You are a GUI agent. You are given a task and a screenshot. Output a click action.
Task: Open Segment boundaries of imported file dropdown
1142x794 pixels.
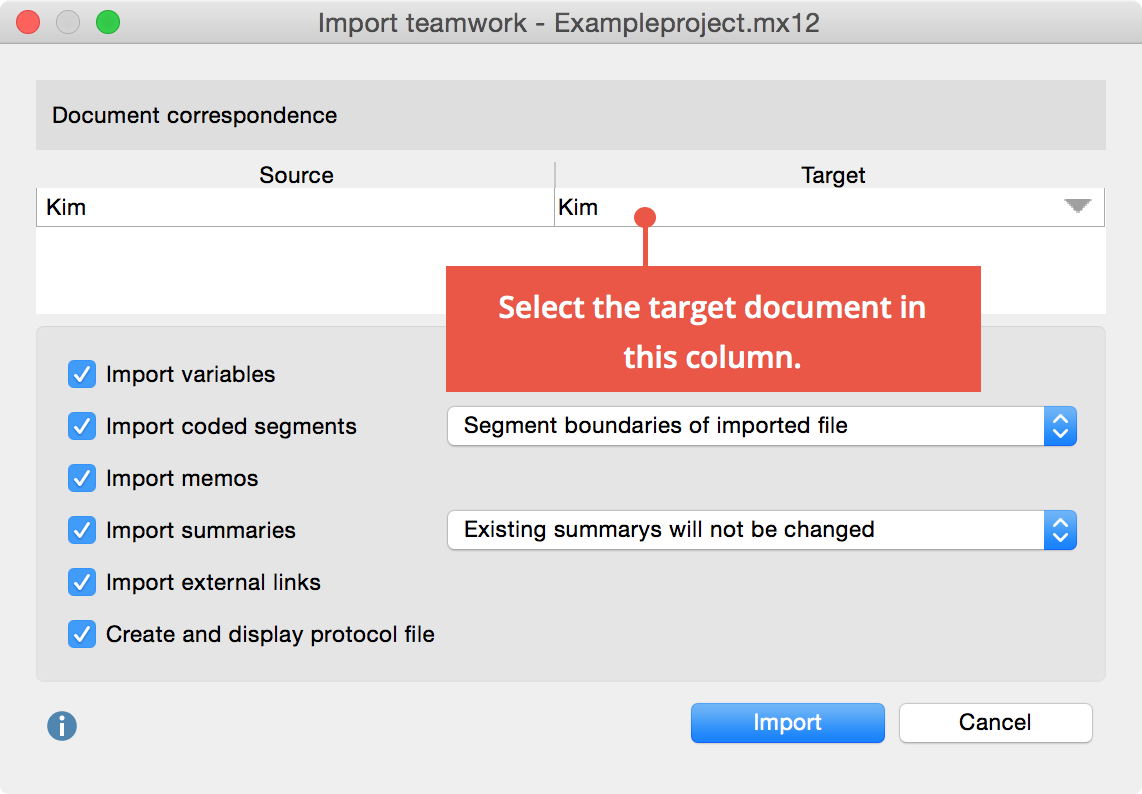pos(762,426)
